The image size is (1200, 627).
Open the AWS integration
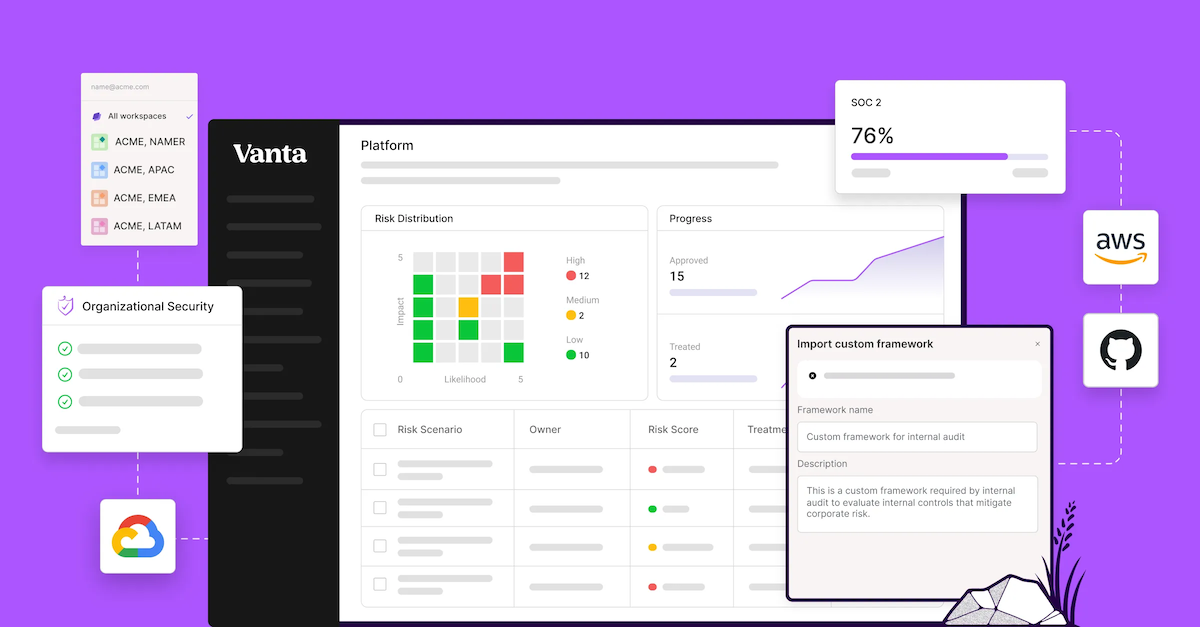click(x=1121, y=247)
